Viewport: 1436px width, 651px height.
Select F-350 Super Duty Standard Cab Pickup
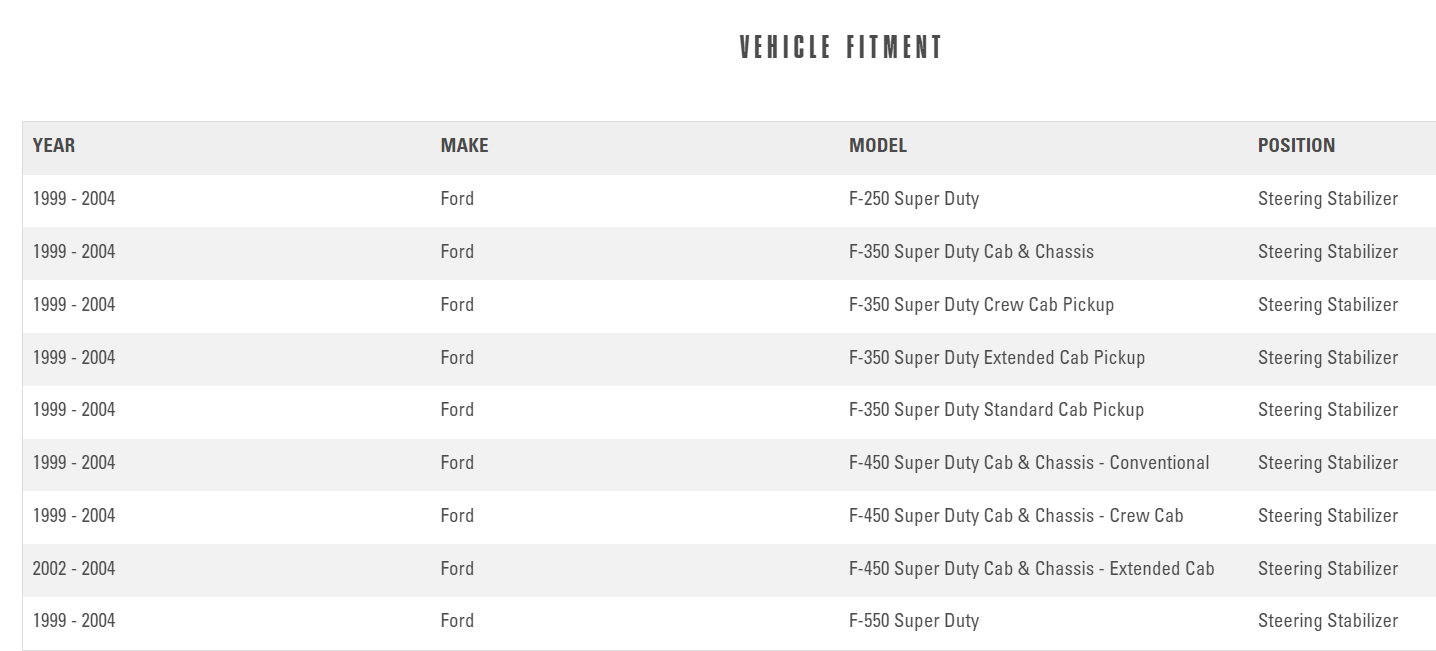[x=995, y=410]
